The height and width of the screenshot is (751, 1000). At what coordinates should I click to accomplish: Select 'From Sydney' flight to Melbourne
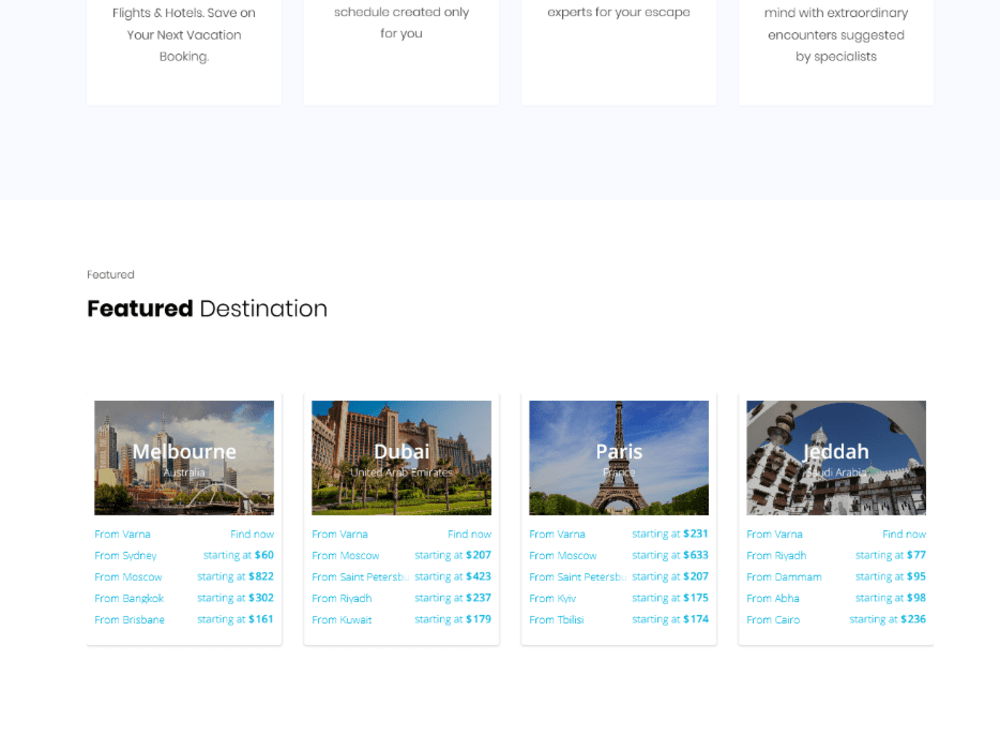[126, 555]
